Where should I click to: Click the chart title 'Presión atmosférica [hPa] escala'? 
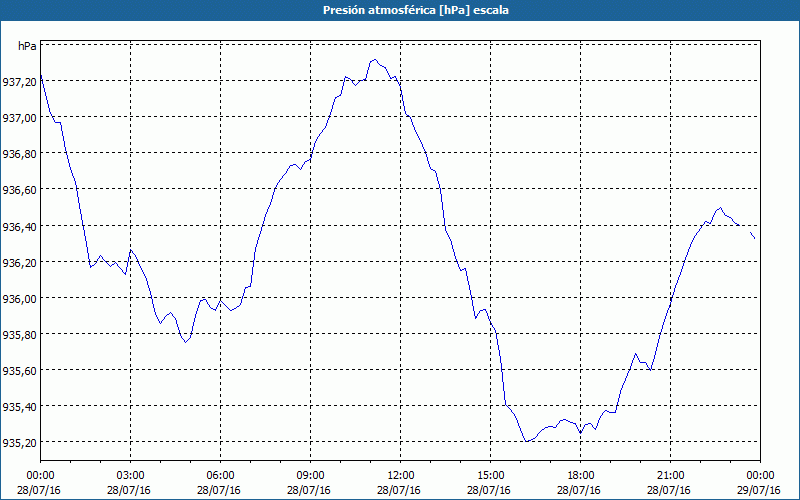416,10
